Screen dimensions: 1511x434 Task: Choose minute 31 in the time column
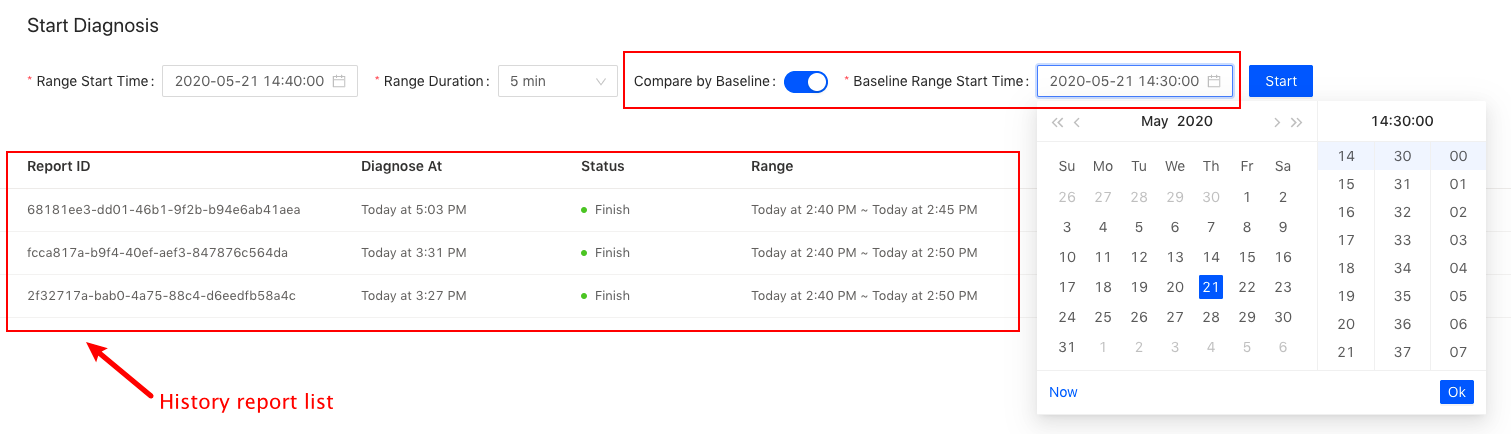pyautogui.click(x=1402, y=184)
